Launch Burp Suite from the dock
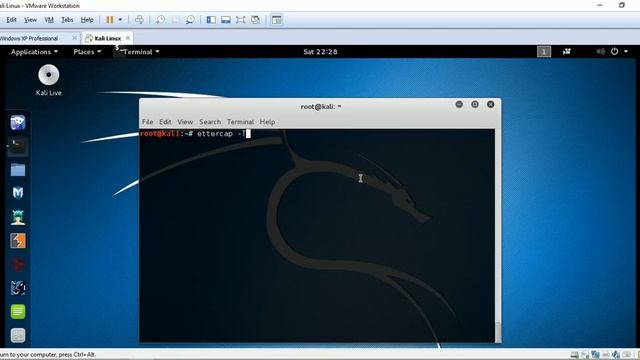Screen dimensions: 640x360 point(18,240)
